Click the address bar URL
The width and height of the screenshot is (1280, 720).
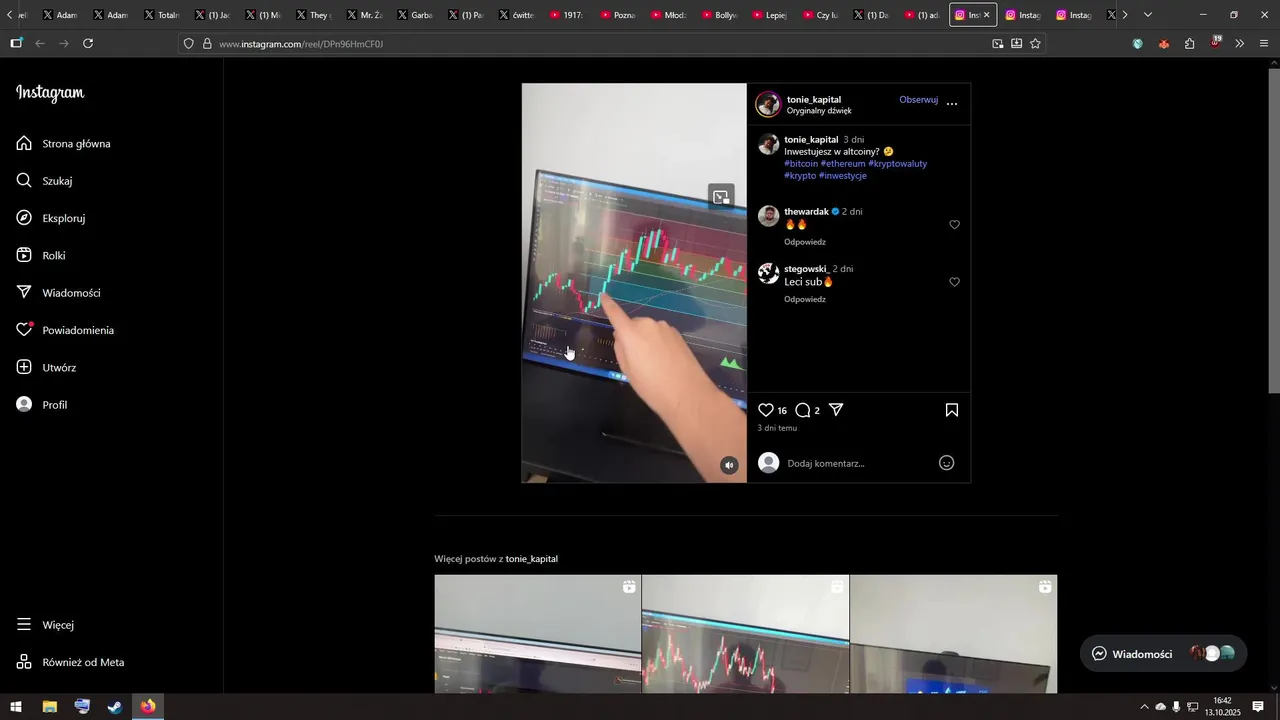[300, 44]
